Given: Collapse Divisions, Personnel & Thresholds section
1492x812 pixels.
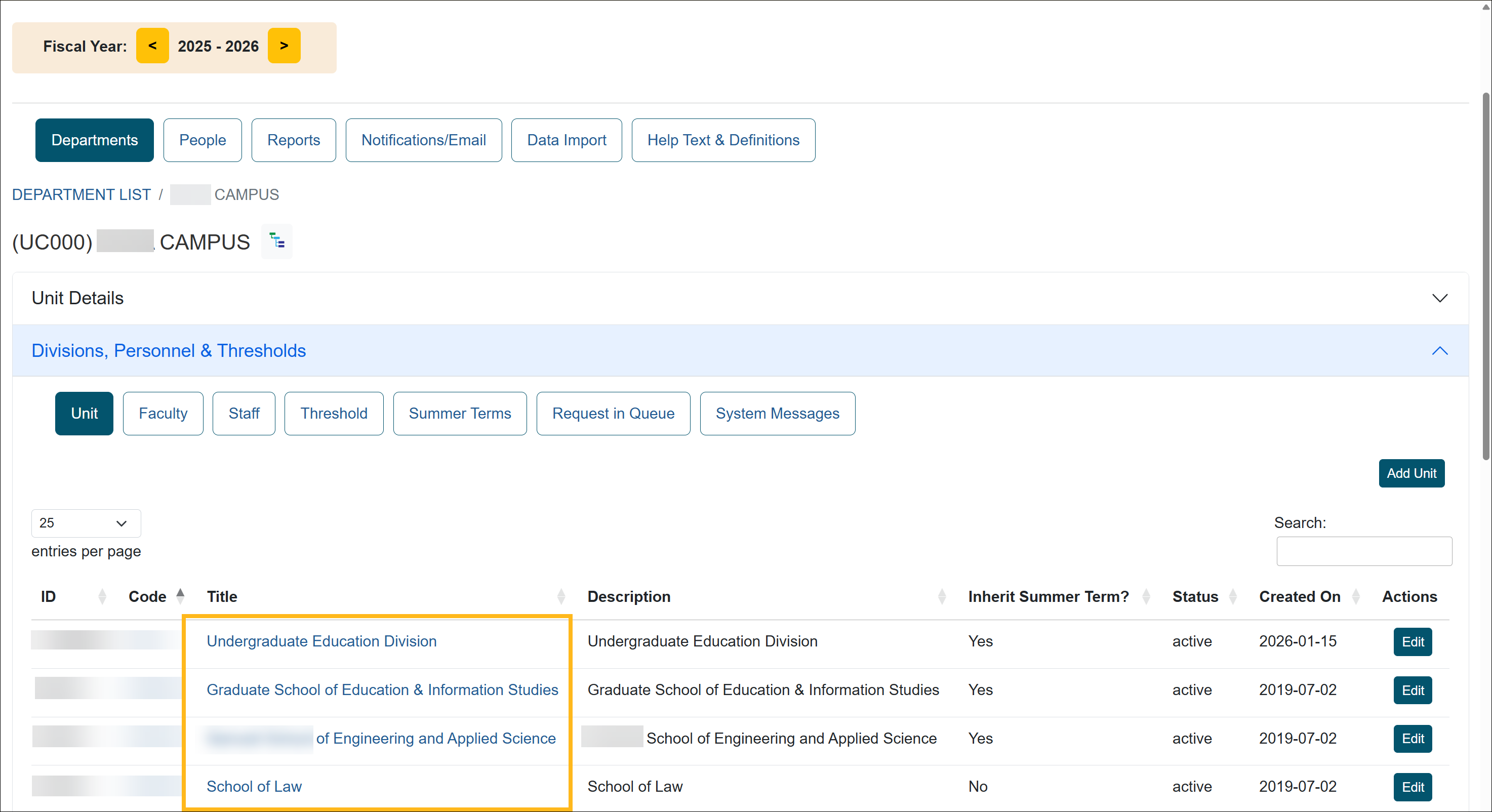Looking at the screenshot, I should tap(1439, 351).
